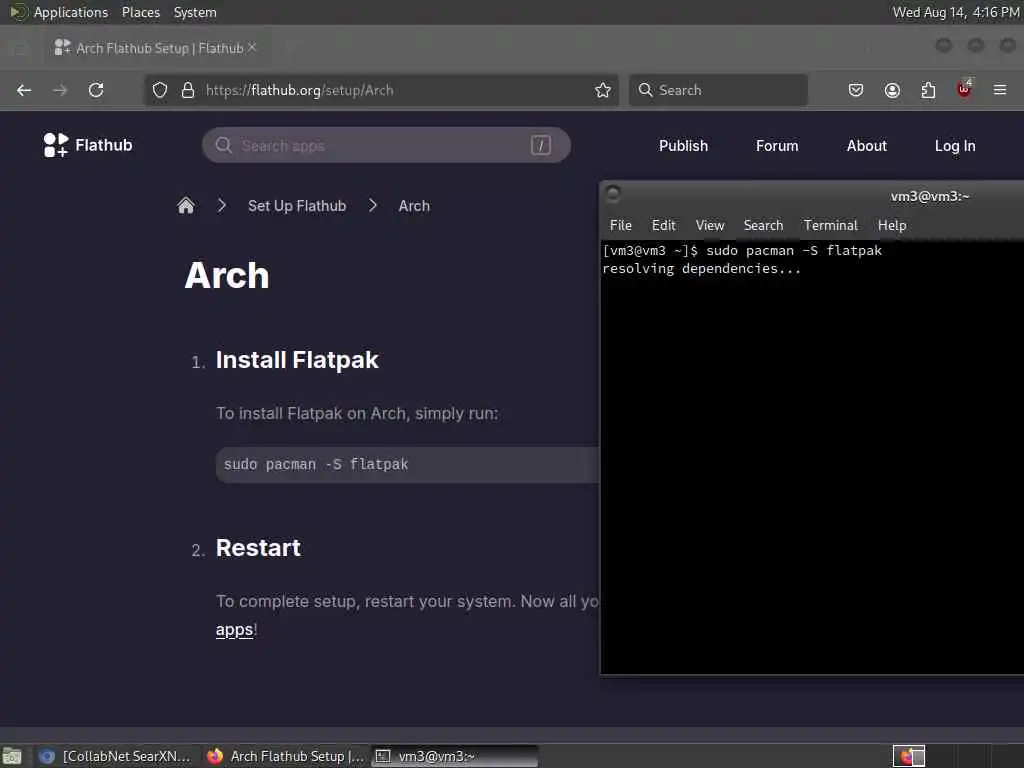This screenshot has height=768, width=1024.
Task: Open the terminal View menu
Action: (710, 225)
